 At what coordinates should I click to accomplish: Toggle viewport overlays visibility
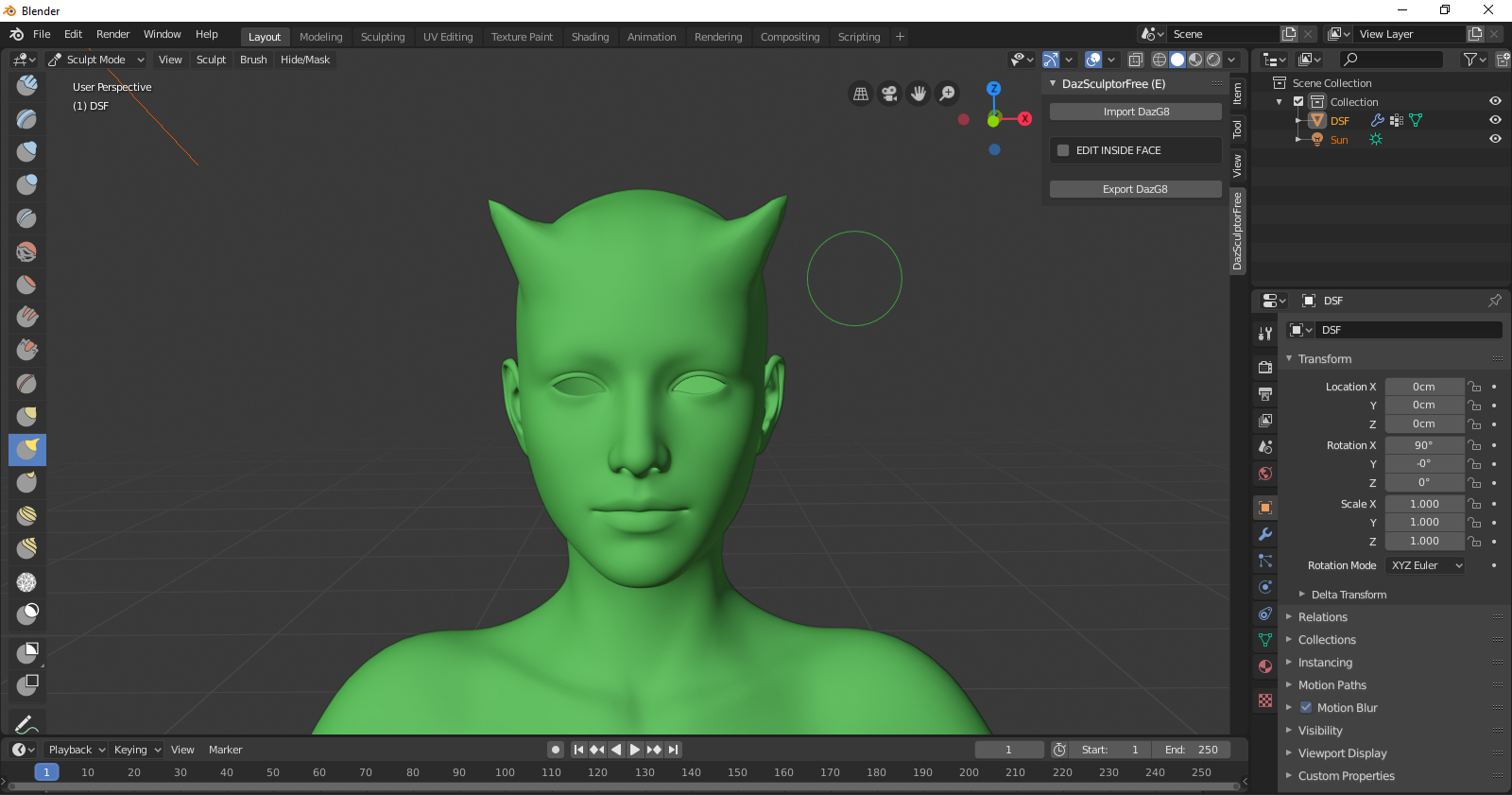pos(1093,60)
